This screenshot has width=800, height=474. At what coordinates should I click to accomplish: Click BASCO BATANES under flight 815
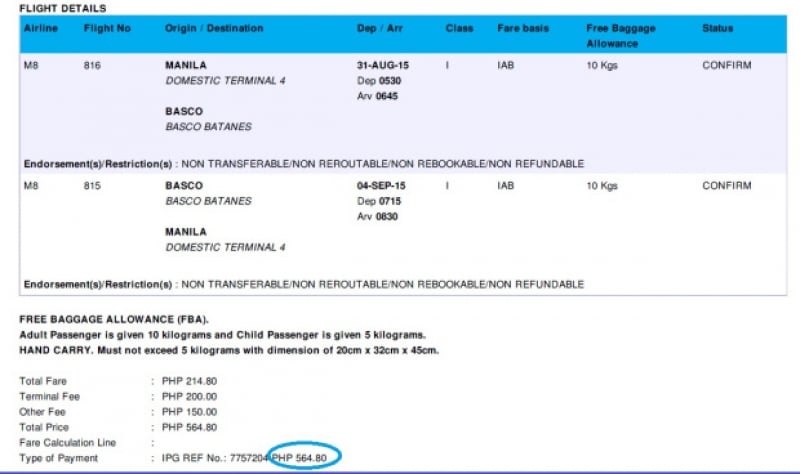[x=208, y=201]
